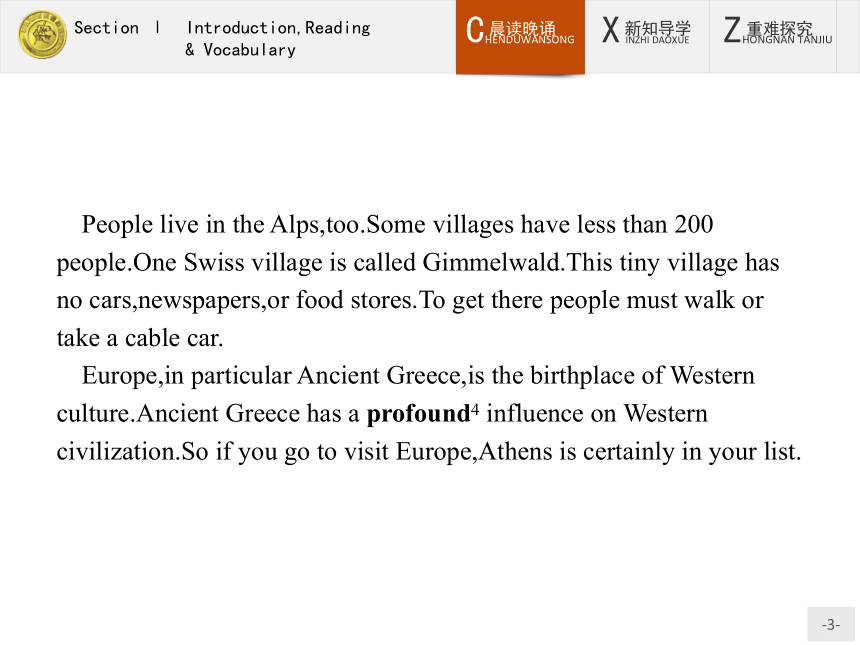Click the Section I header label
The width and height of the screenshot is (860, 645).
[x=117, y=27]
